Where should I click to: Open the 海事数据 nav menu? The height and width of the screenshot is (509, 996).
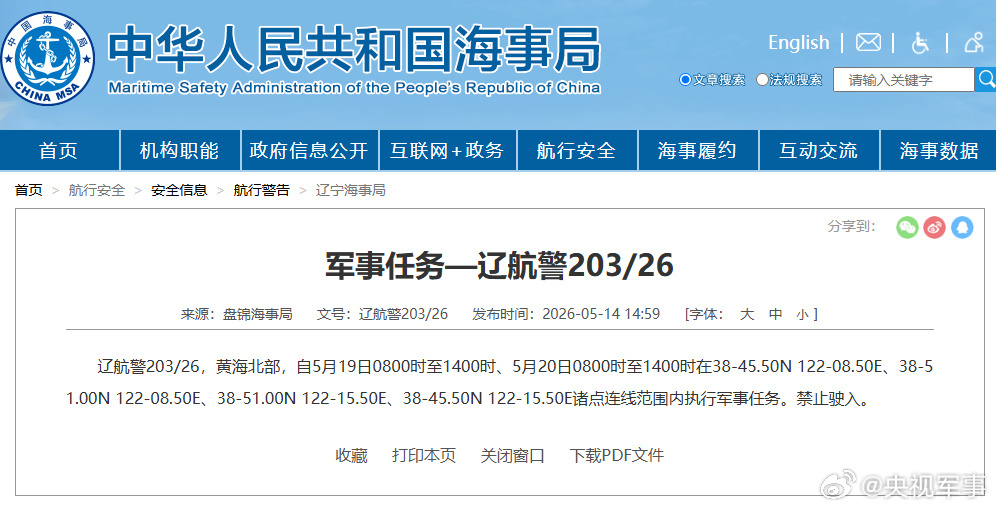(x=939, y=151)
